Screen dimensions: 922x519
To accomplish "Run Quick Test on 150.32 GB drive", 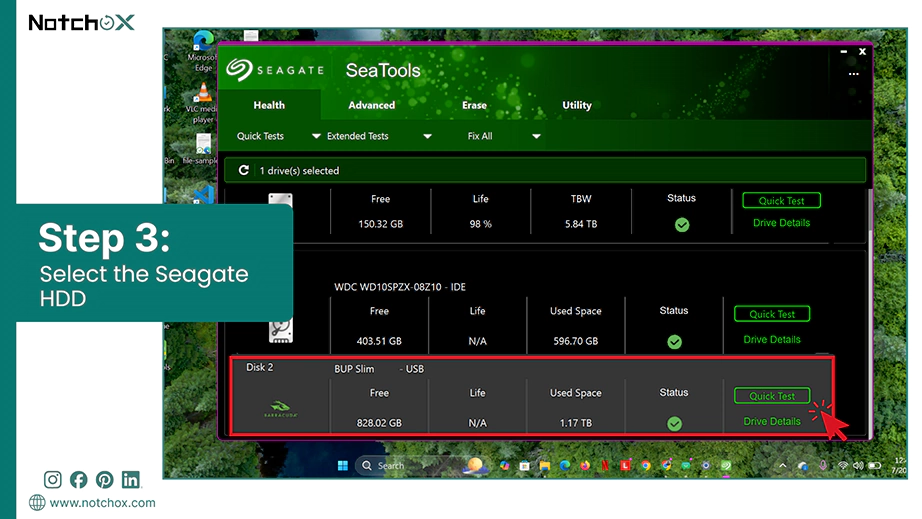I will (x=781, y=200).
